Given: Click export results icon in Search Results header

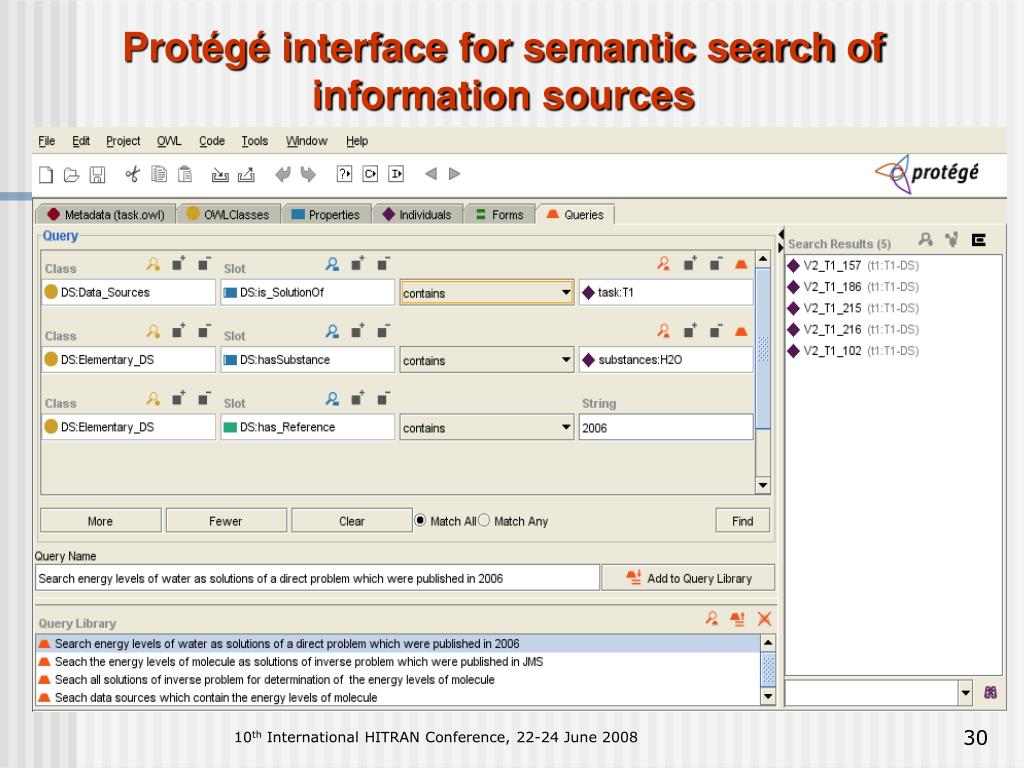Looking at the screenshot, I should pyautogui.click(x=978, y=240).
